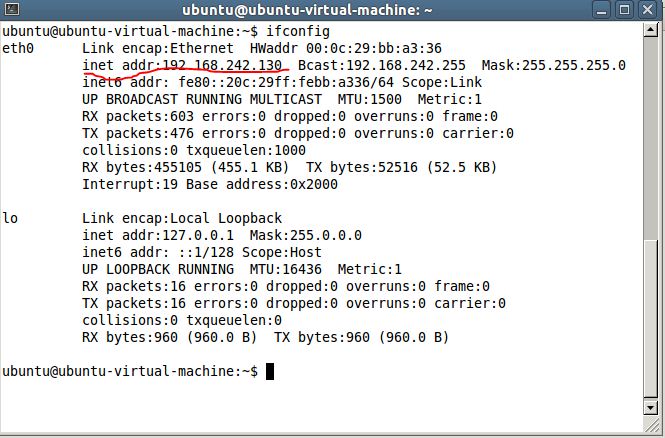Image resolution: width=665 pixels, height=438 pixels.
Task: Open the terminal window menu icon
Action: tap(11, 9)
